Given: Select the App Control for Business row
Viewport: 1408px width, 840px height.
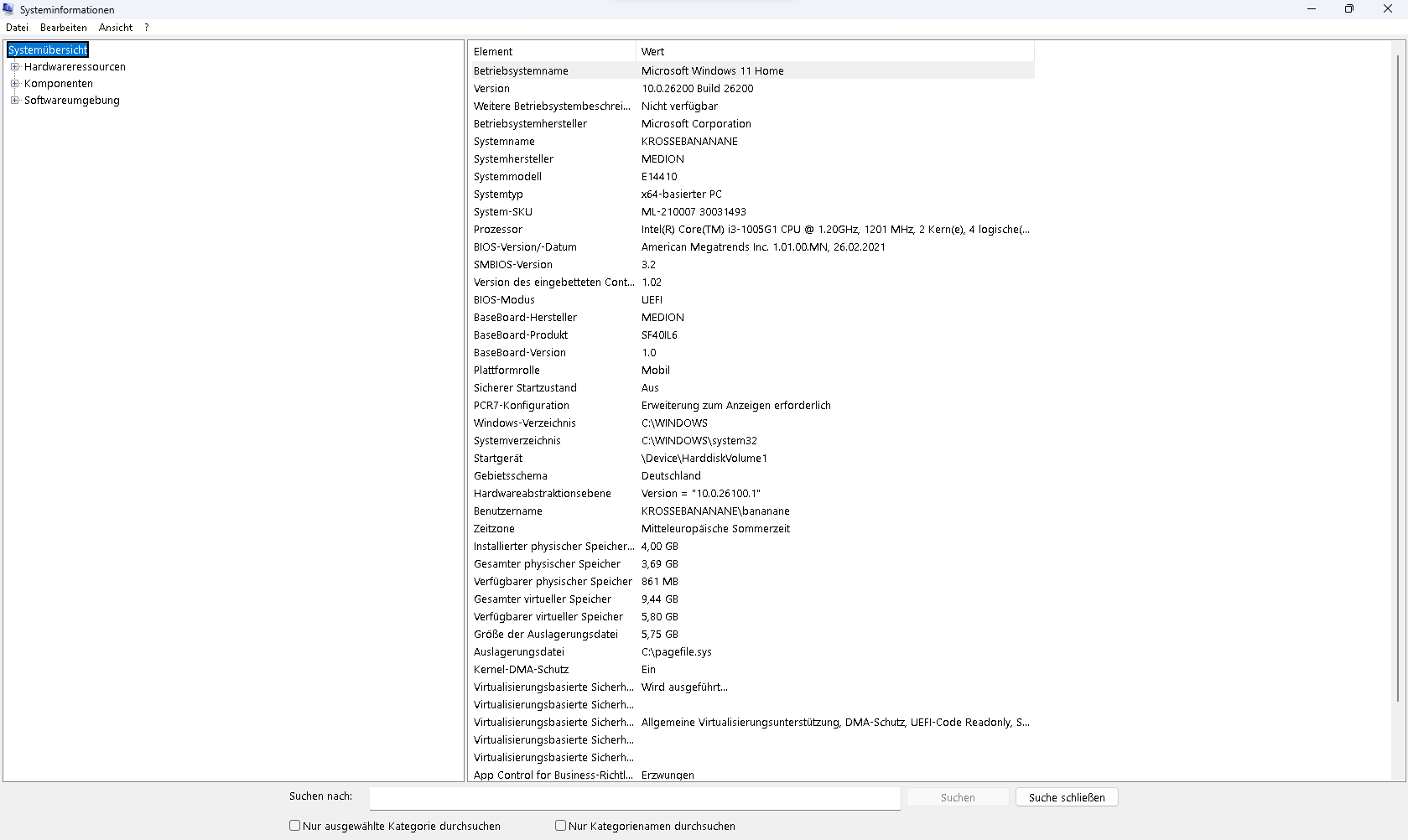Looking at the screenshot, I should tap(751, 775).
